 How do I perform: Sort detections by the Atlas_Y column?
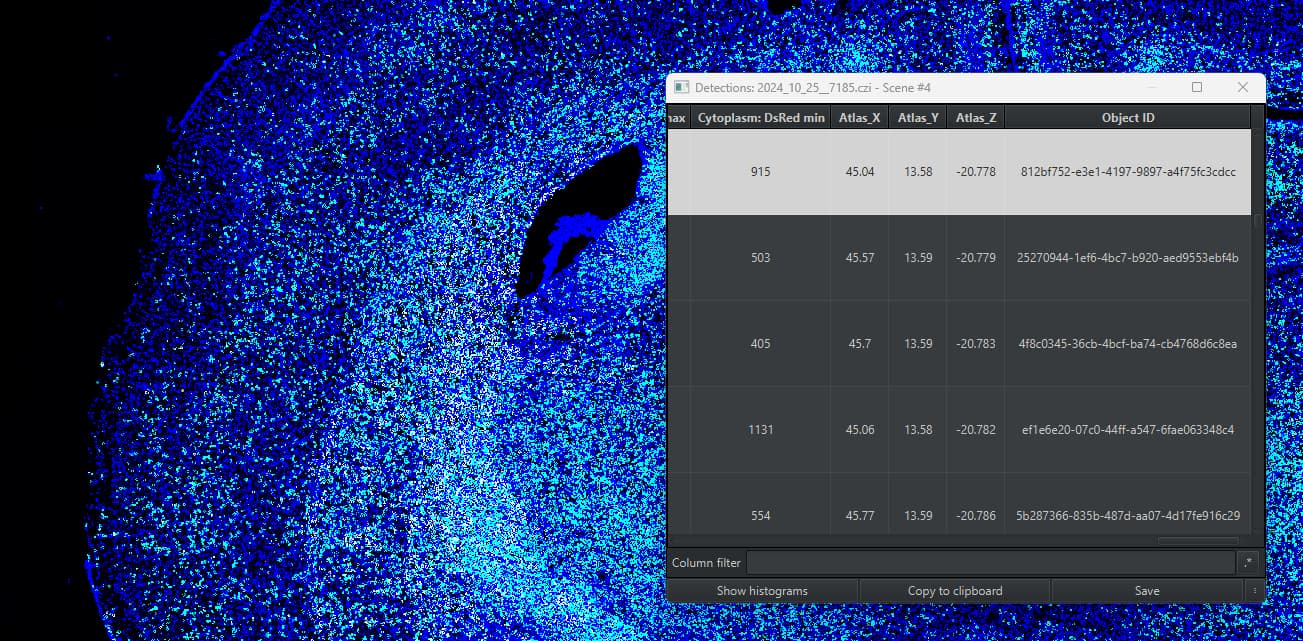916,117
